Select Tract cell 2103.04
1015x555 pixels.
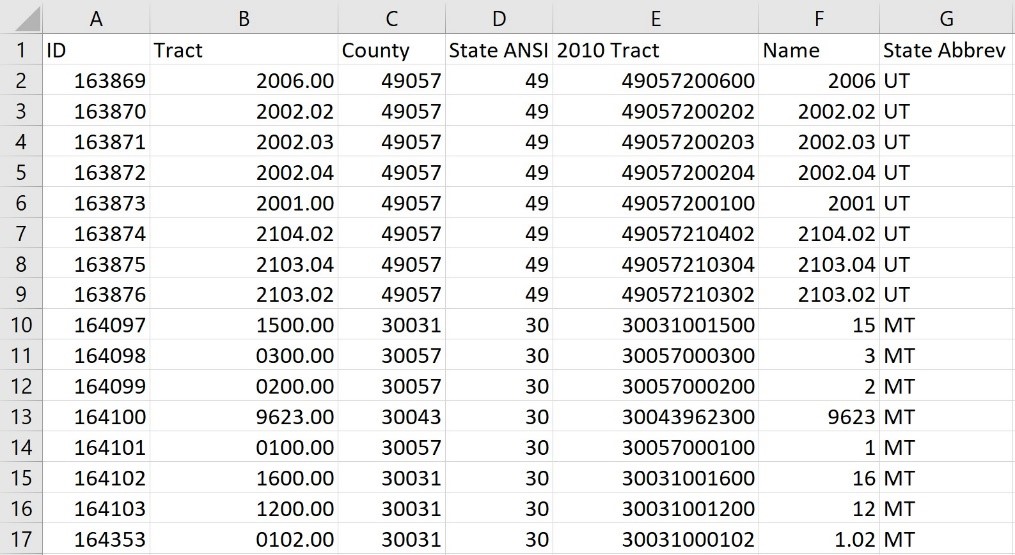click(243, 264)
